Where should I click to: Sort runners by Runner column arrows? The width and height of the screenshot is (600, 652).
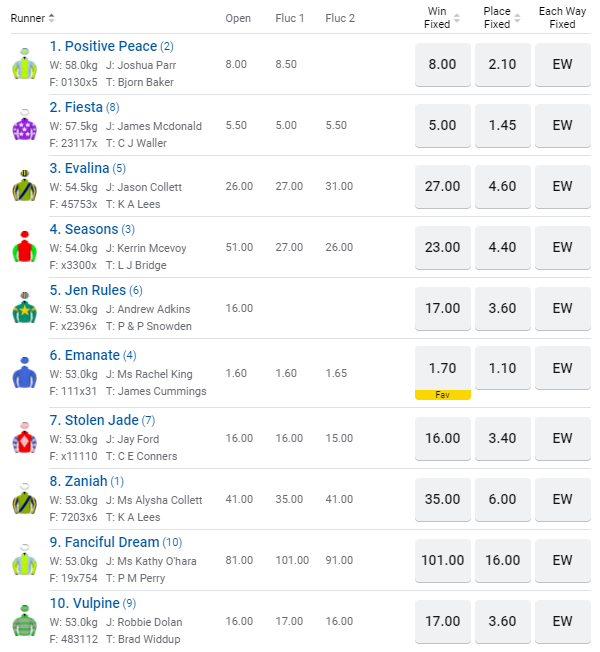[52, 18]
